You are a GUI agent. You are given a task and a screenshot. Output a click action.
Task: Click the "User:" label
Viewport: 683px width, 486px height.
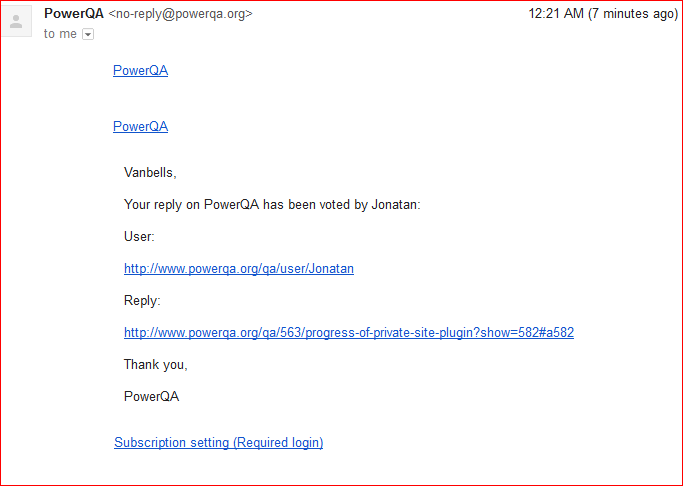tap(140, 237)
